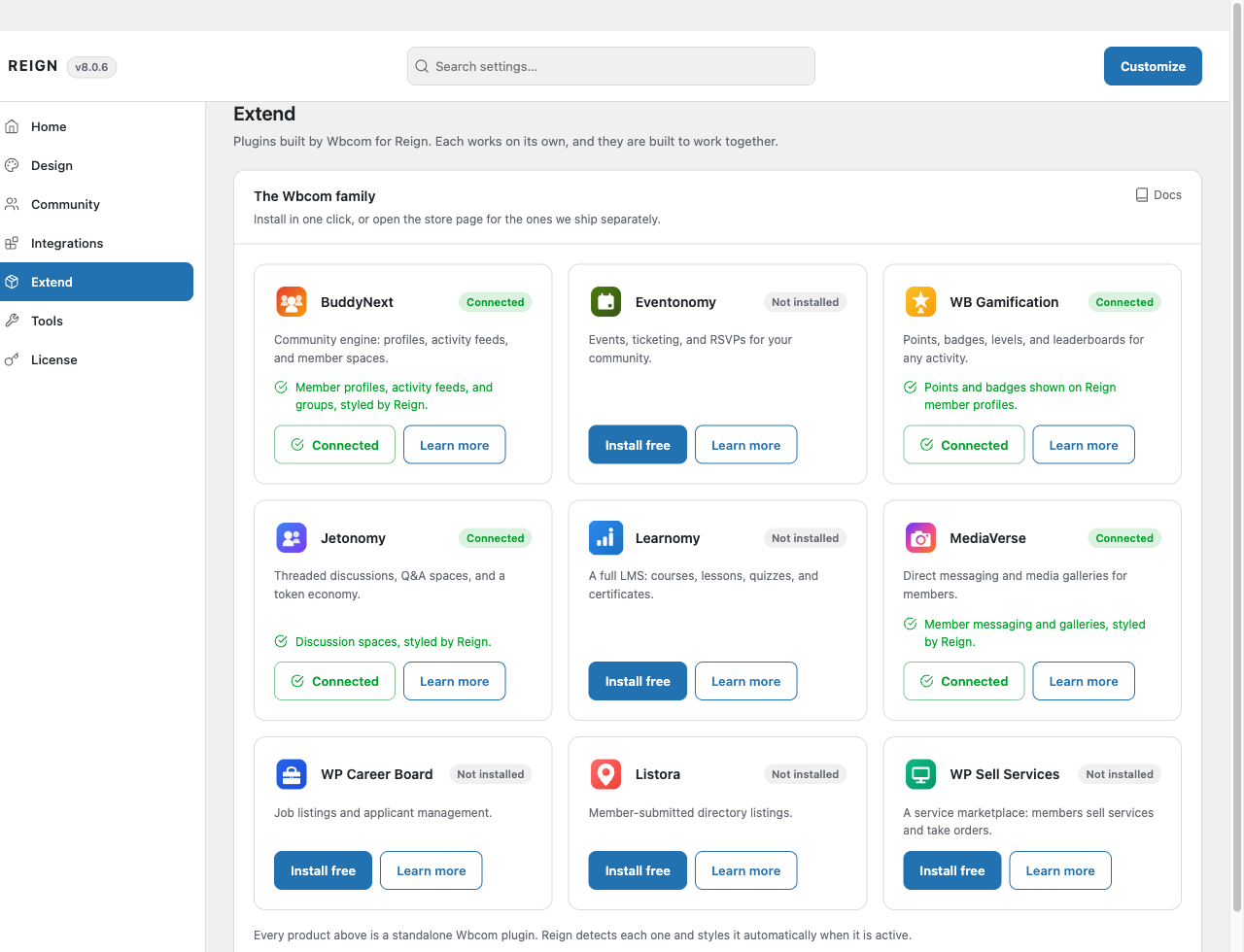Click Learn more for MediaVerse
The image size is (1244, 952).
pos(1084,681)
